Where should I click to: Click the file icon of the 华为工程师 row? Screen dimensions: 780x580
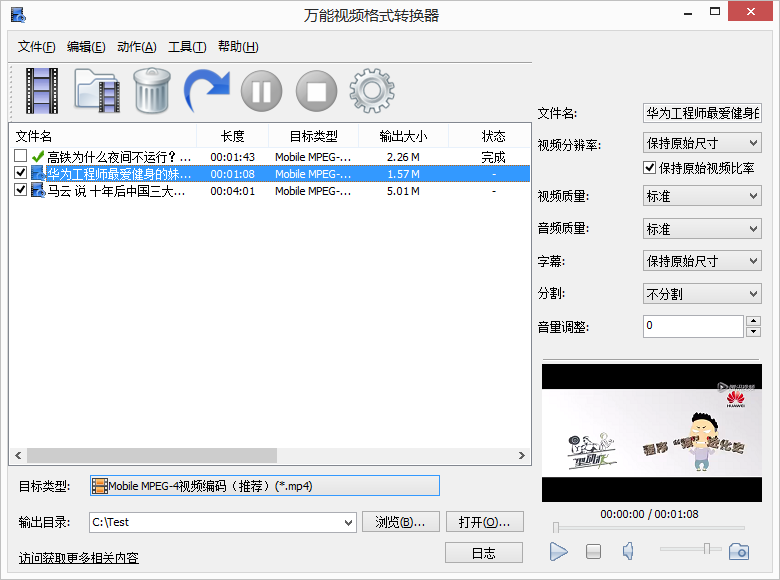[x=38, y=174]
